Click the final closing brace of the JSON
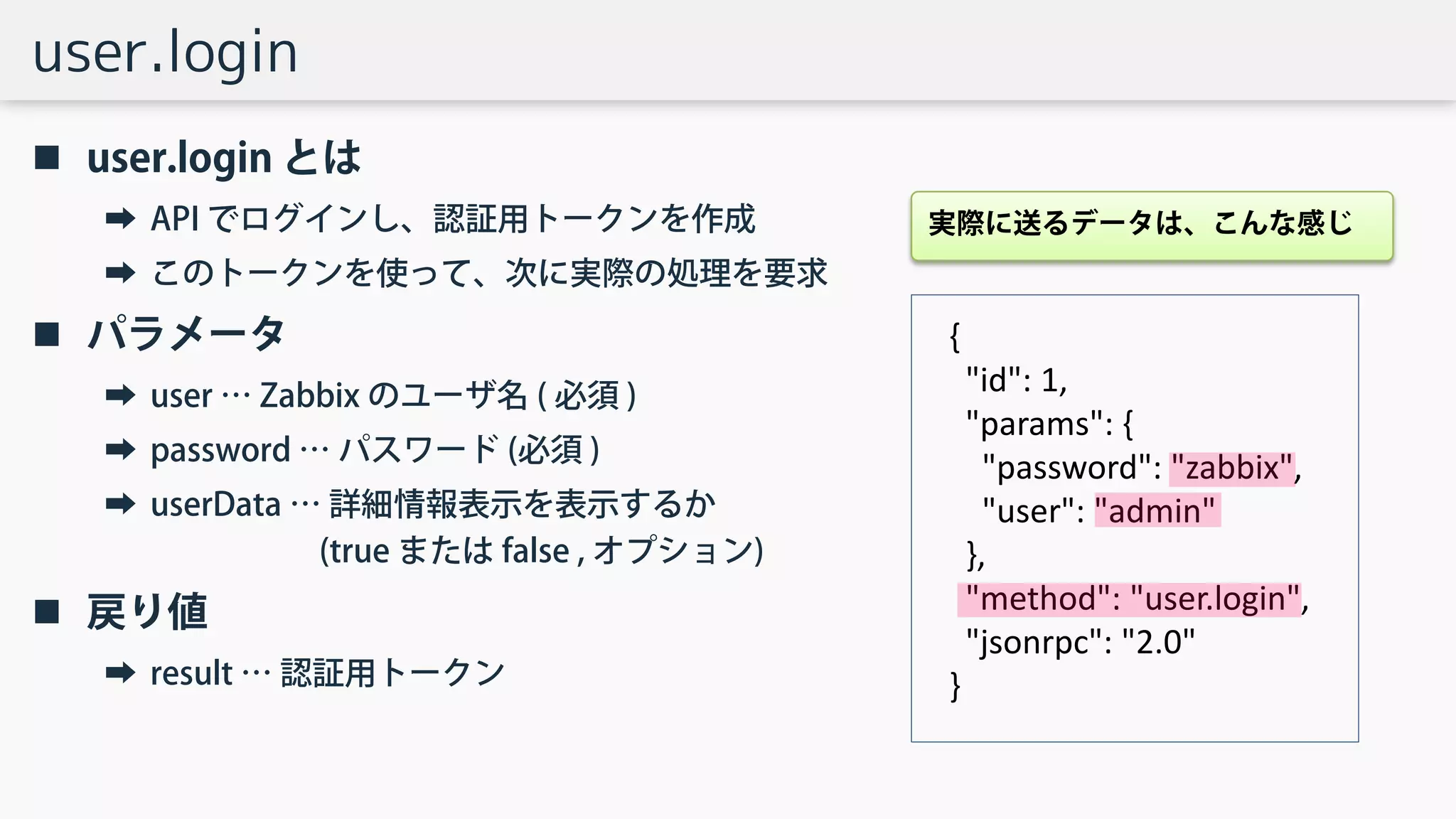1456x819 pixels. pos(955,687)
